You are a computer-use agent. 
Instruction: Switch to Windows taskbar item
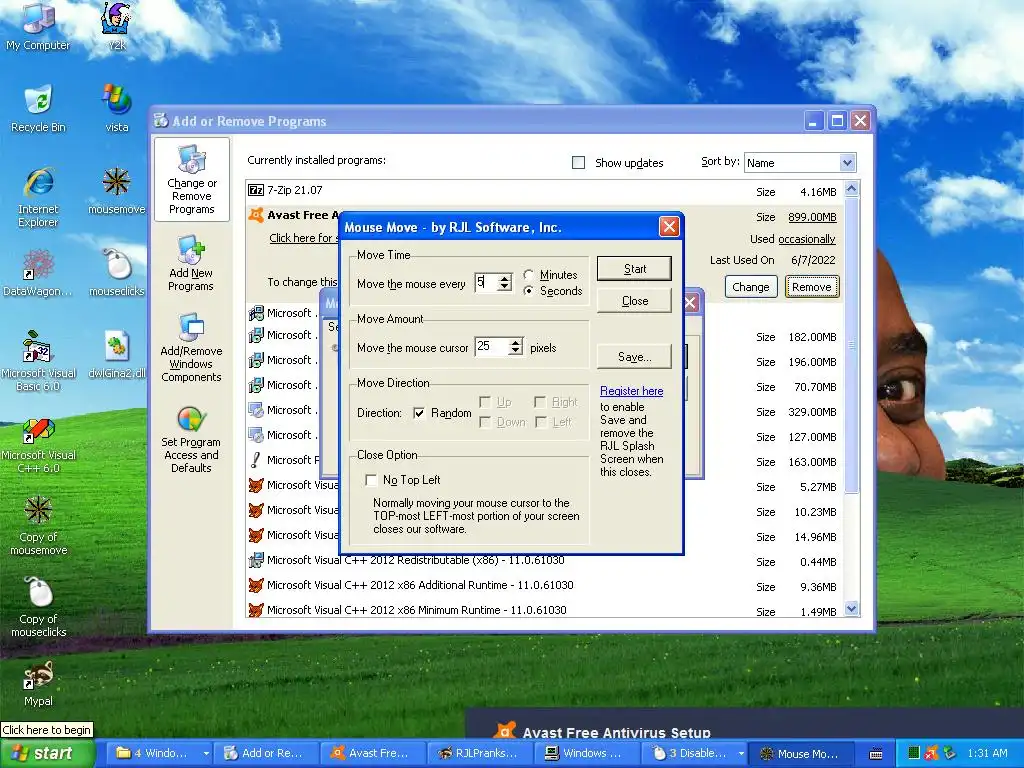coord(585,753)
